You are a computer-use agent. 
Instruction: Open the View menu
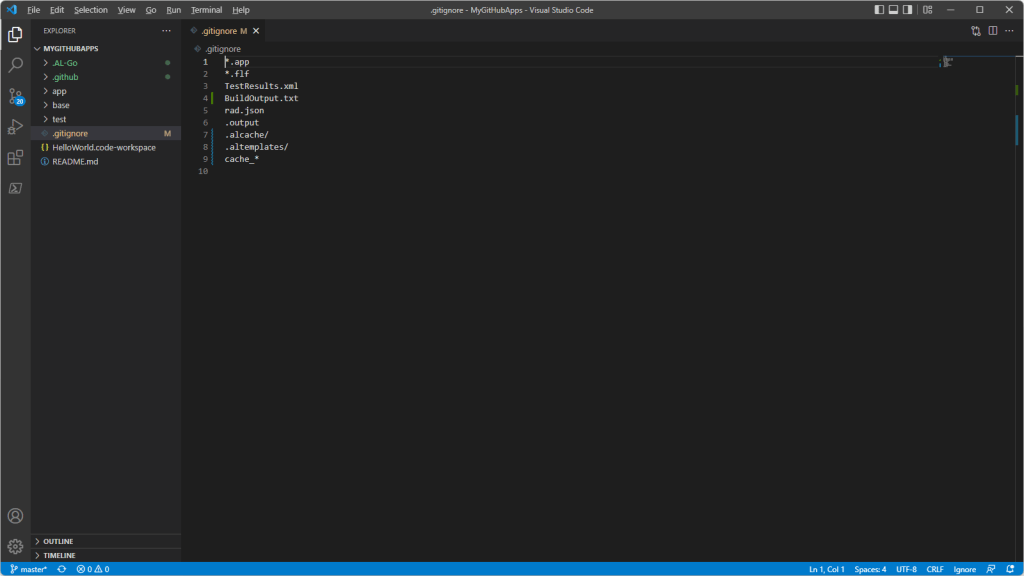tap(127, 10)
